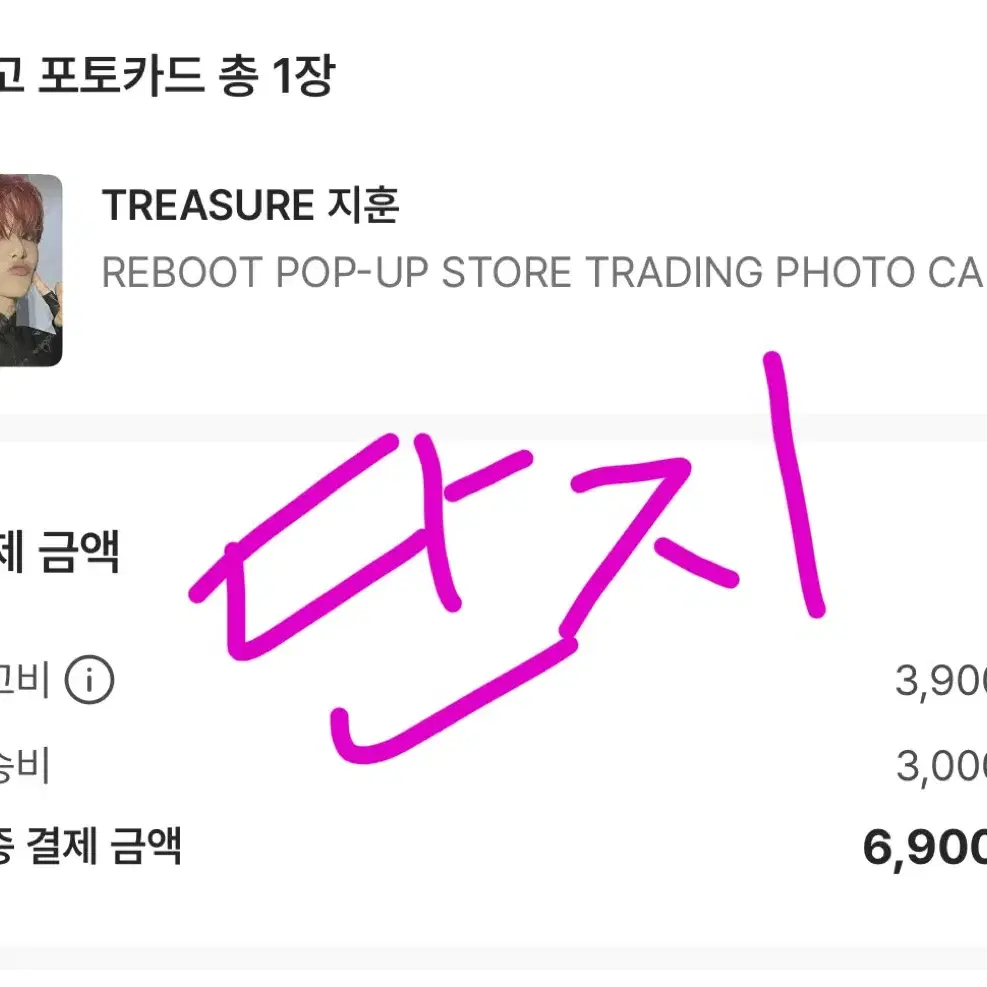
Task: Click the info icon beside storage fee
Action: pos(89,680)
